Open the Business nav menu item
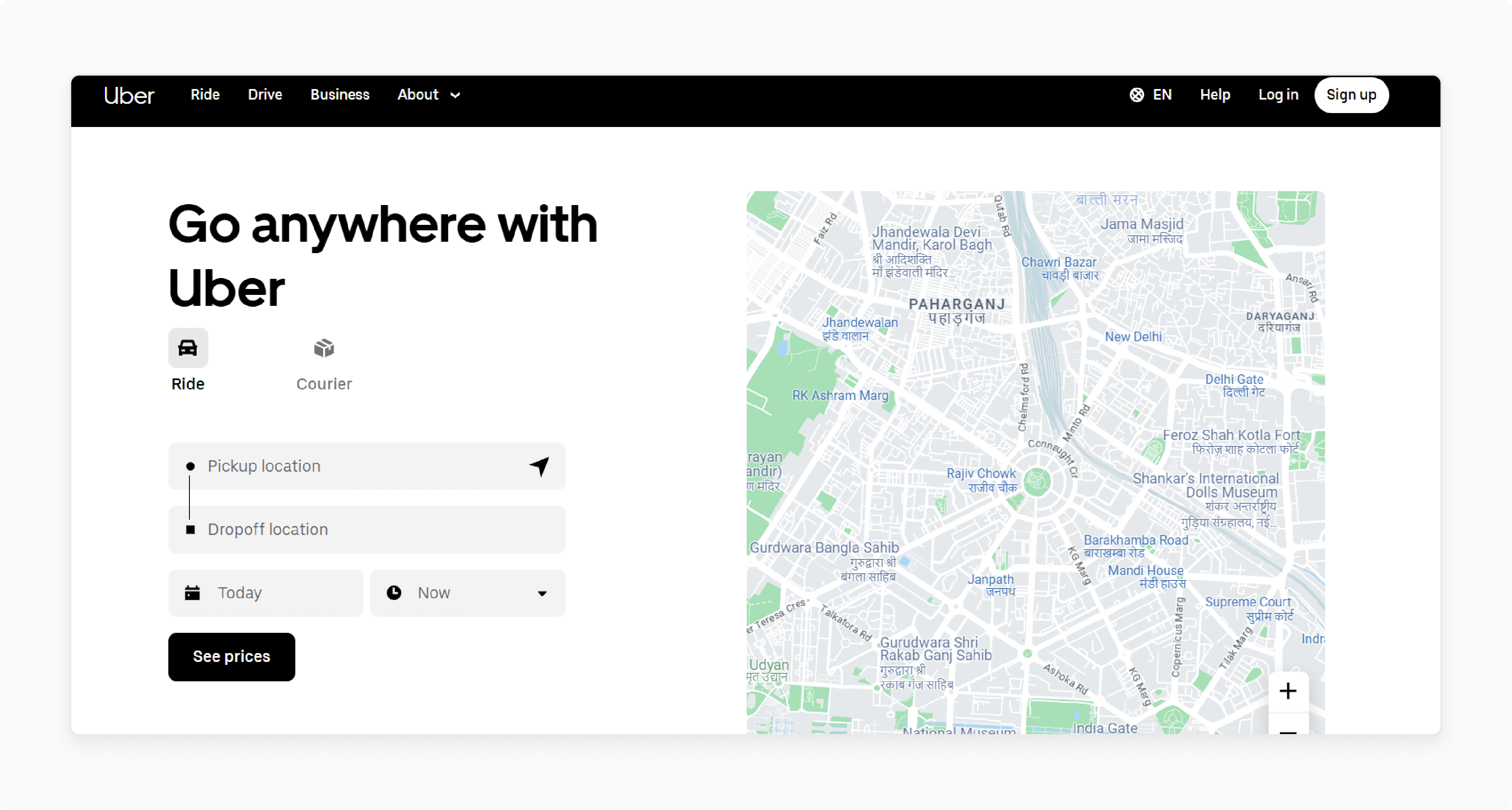This screenshot has width=1512, height=810. pos(340,94)
